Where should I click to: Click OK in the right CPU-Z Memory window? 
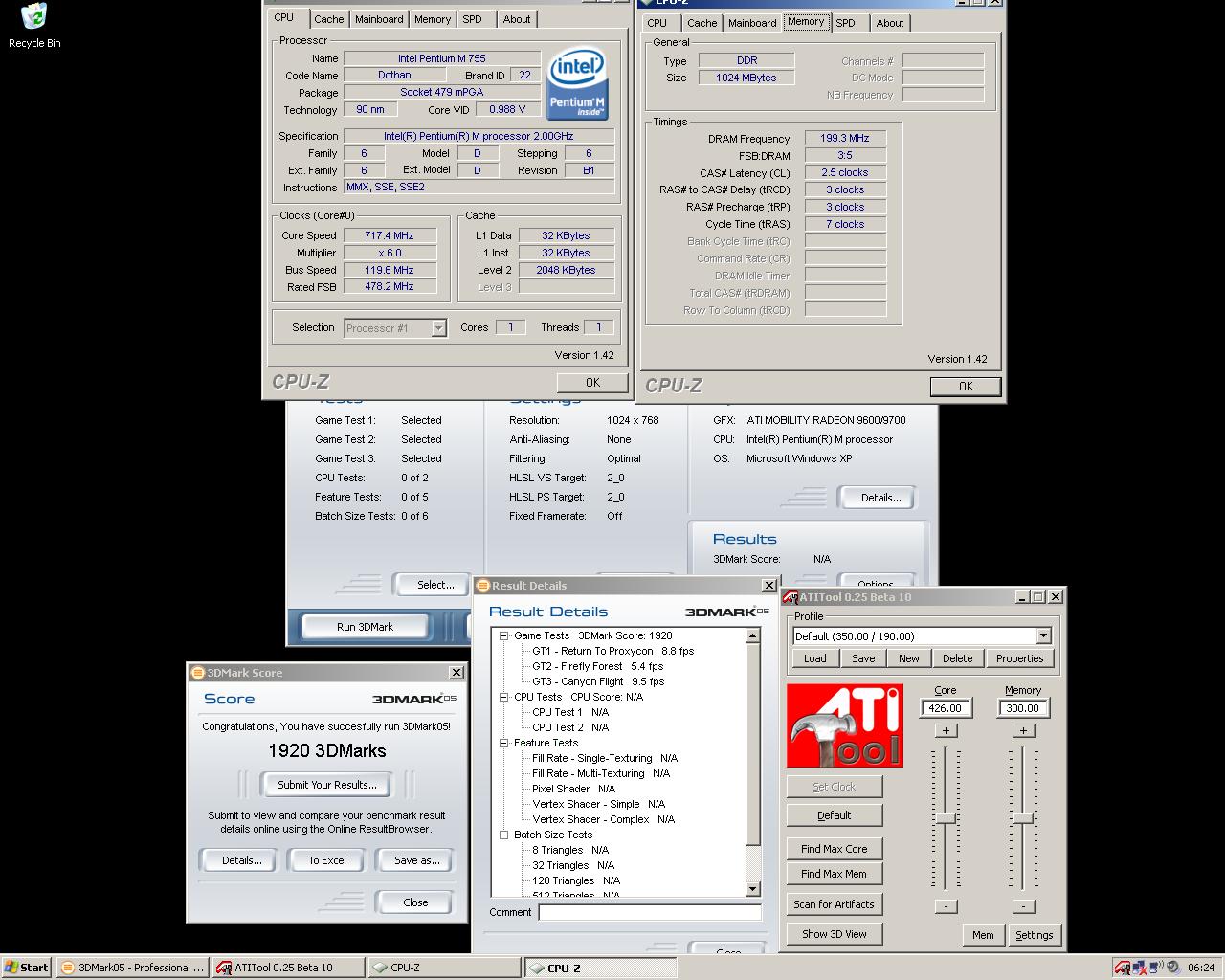(966, 386)
